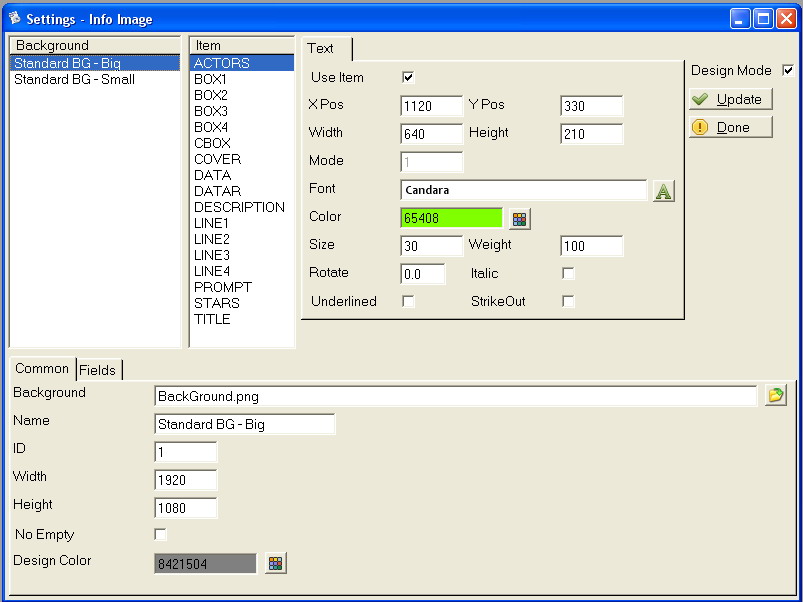Click the gray Design Color field 8421504

click(x=205, y=564)
